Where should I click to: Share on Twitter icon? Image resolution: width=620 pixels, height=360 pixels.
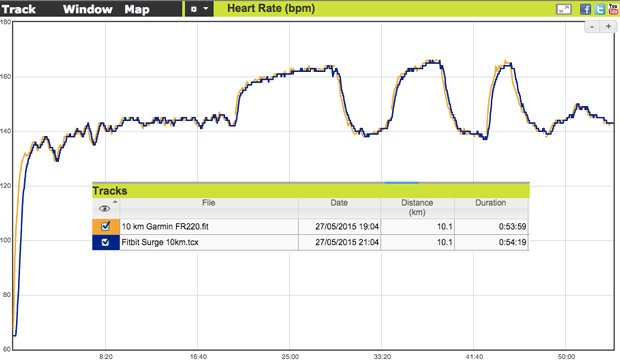[600, 9]
